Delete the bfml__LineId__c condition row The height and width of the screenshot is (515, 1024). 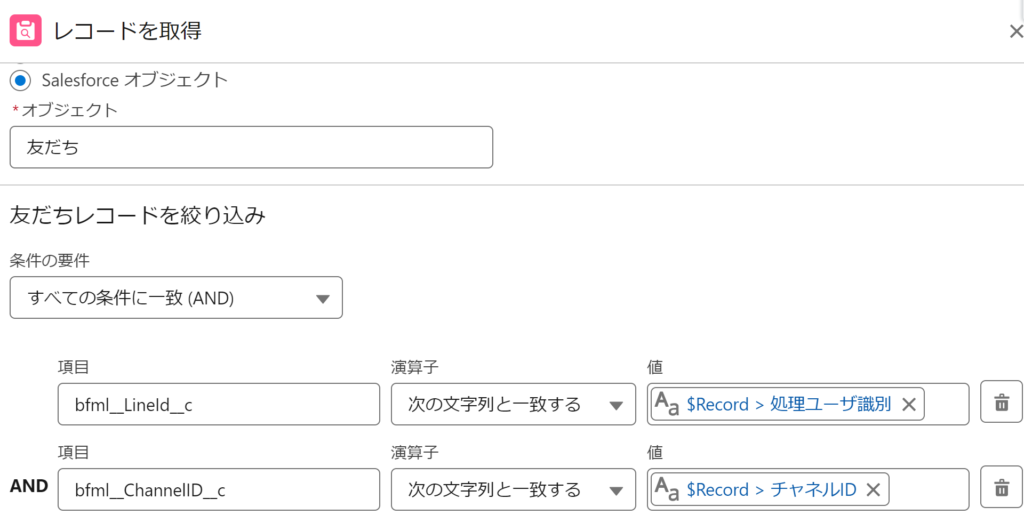coord(1001,404)
